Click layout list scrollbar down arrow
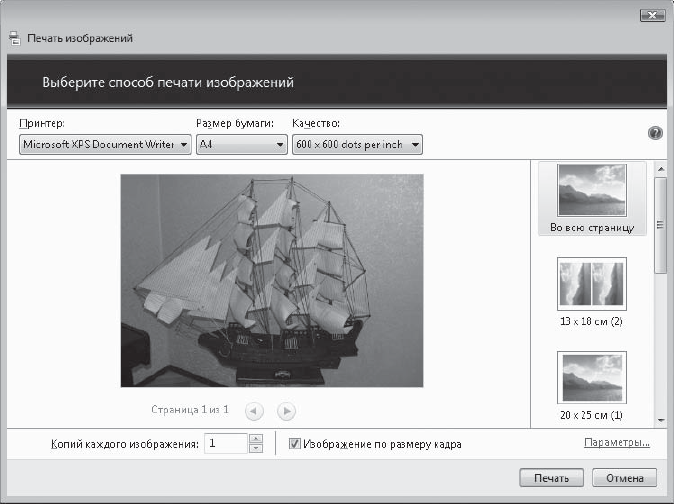This screenshot has width=674, height=504. coord(661,420)
